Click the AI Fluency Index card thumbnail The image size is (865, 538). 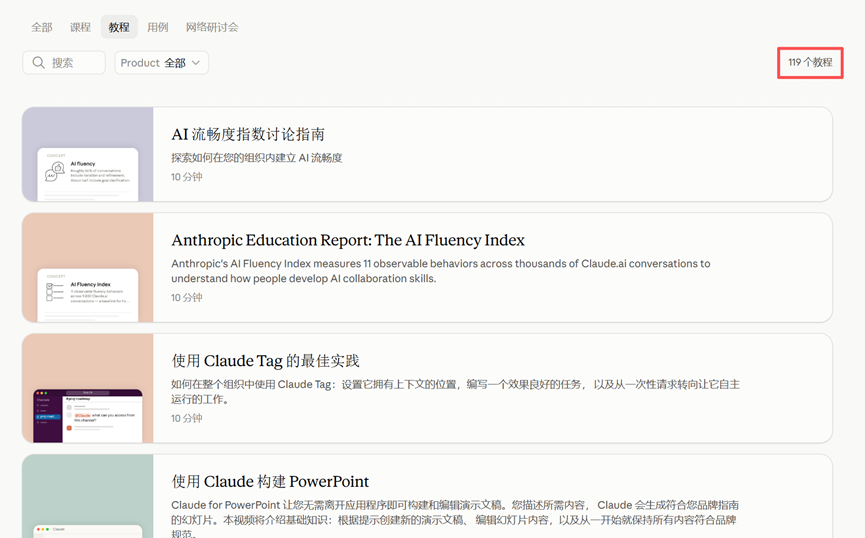click(x=88, y=268)
